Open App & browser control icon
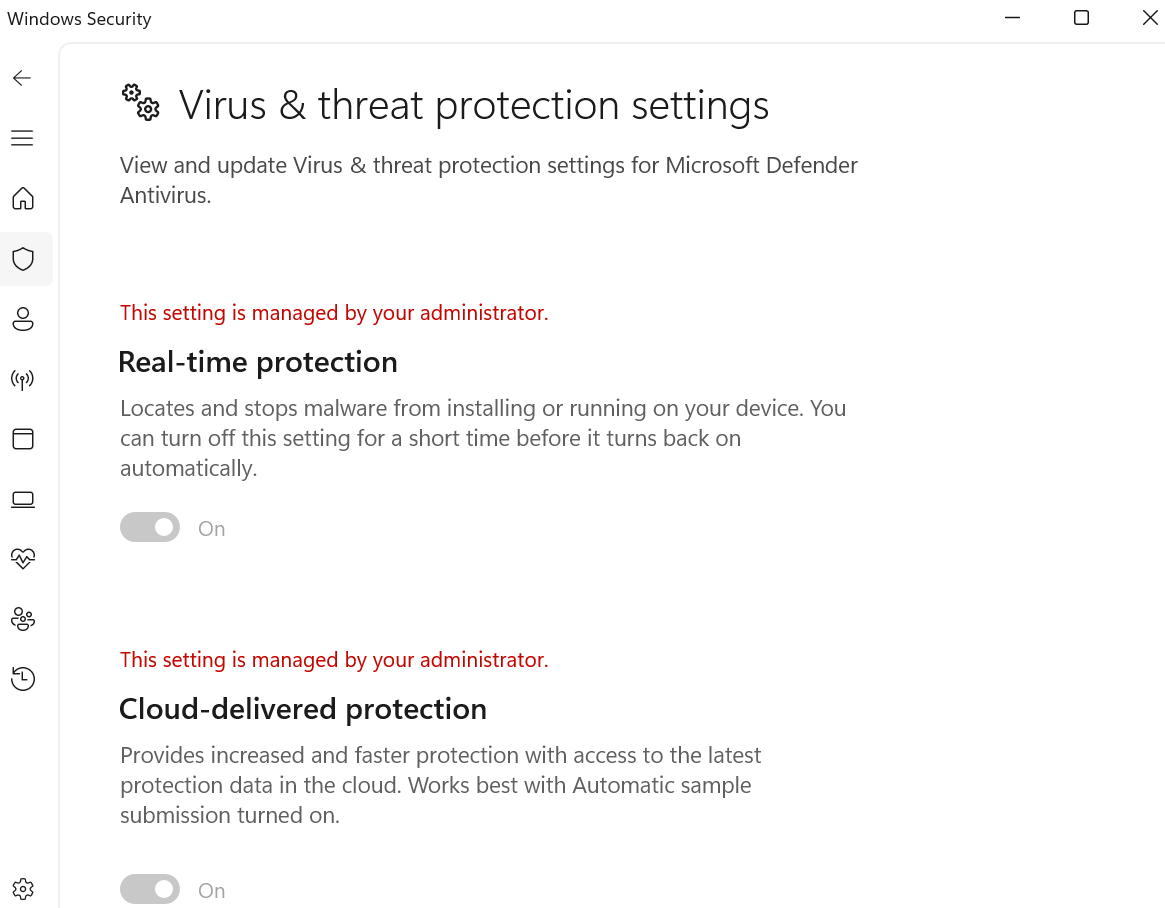This screenshot has width=1165, height=908. pos(23,439)
